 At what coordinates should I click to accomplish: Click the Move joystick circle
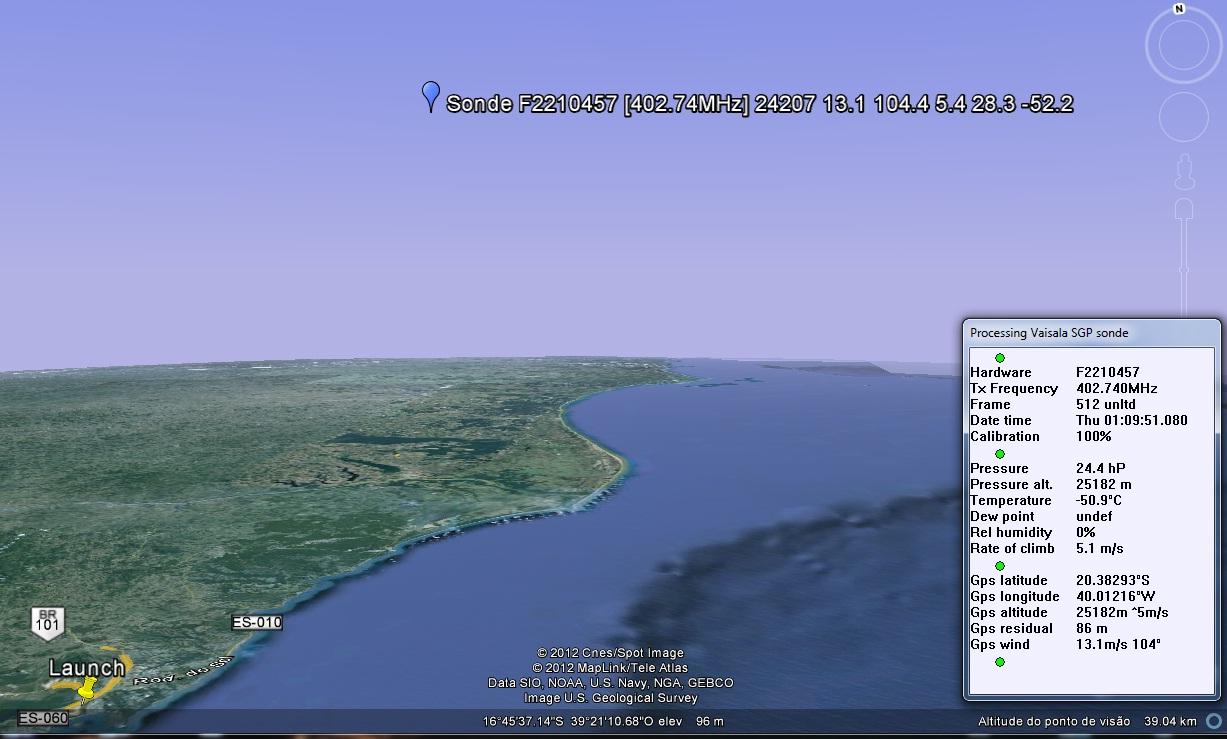pyautogui.click(x=1183, y=117)
